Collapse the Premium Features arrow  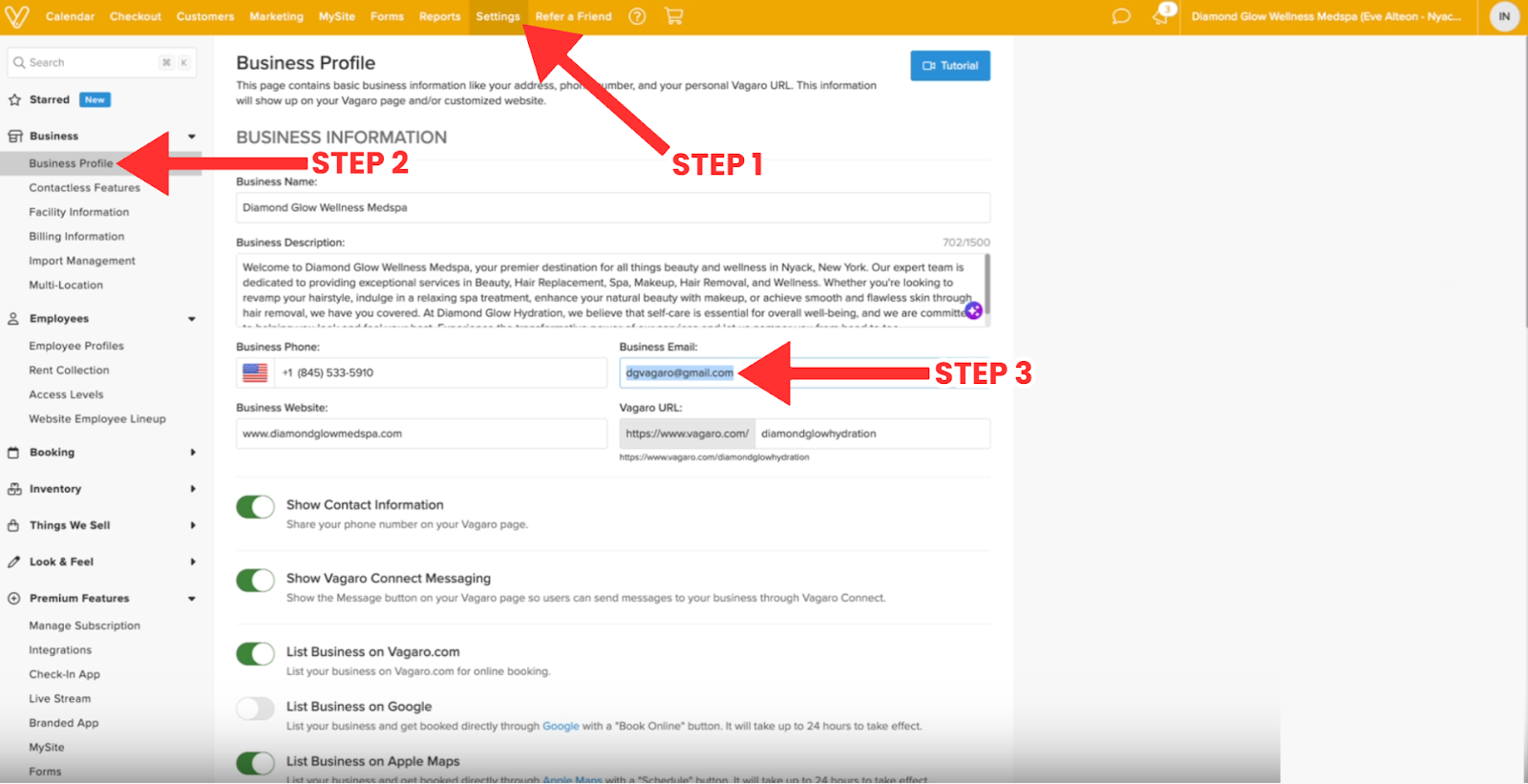point(192,599)
